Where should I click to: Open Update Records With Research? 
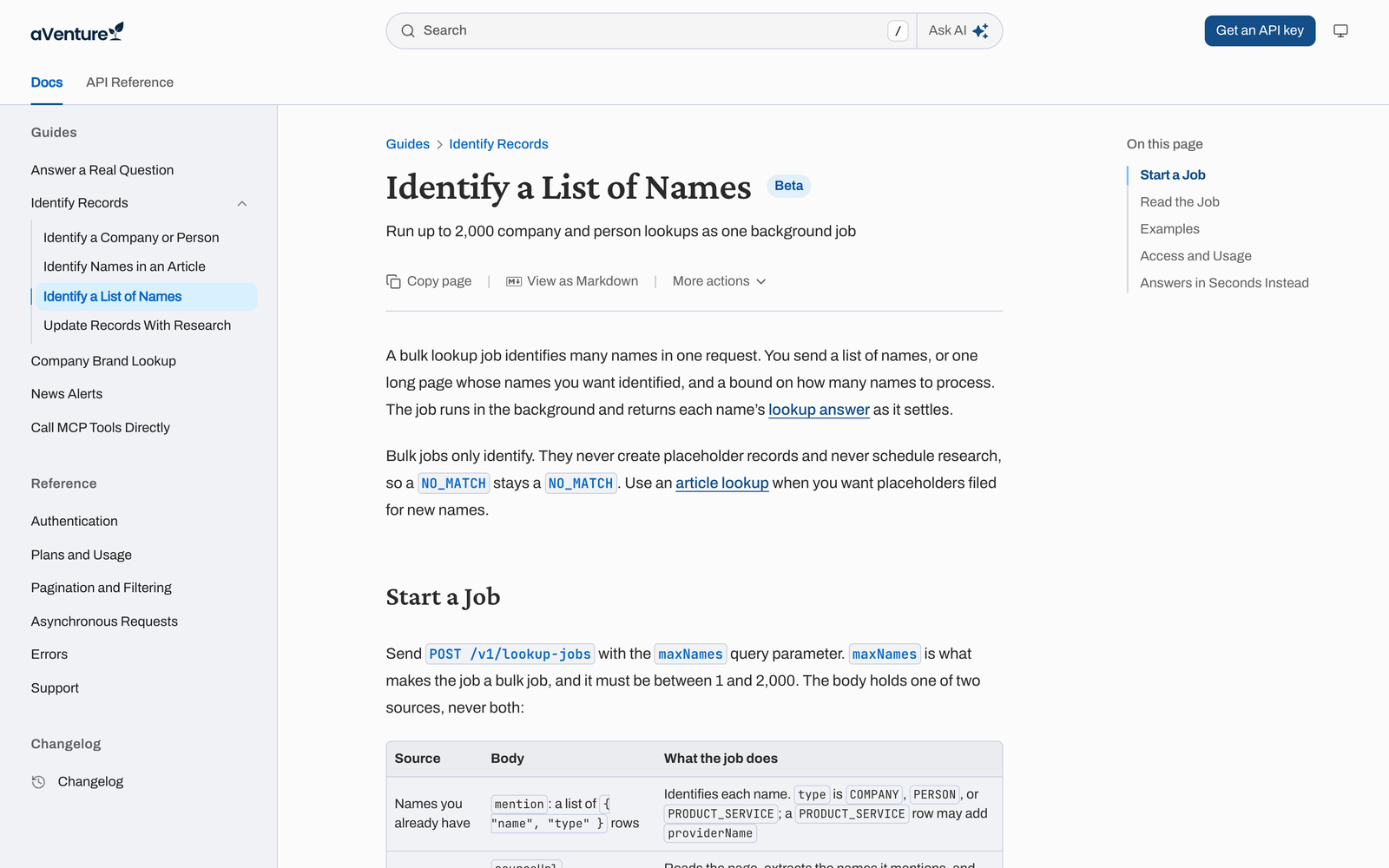pos(137,325)
